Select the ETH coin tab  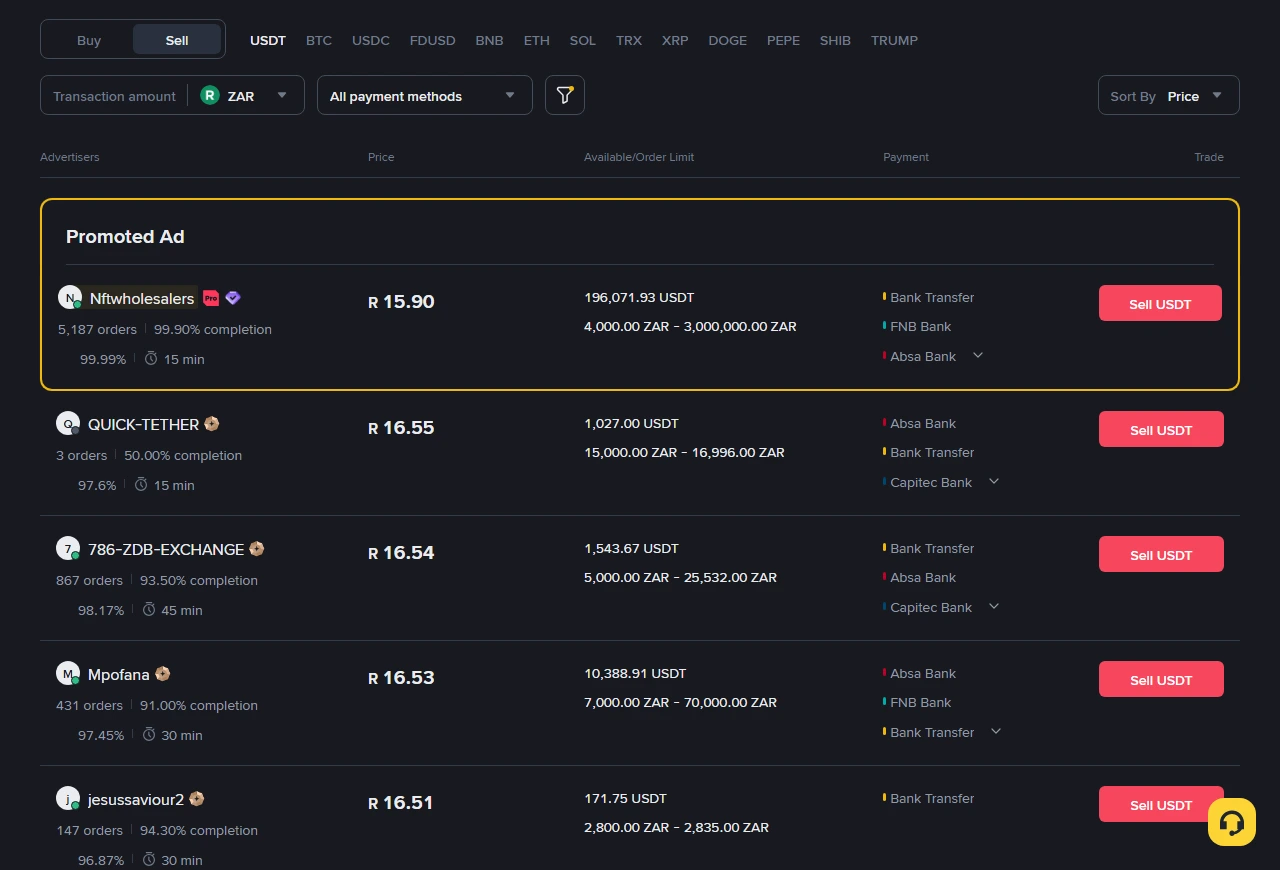point(537,40)
